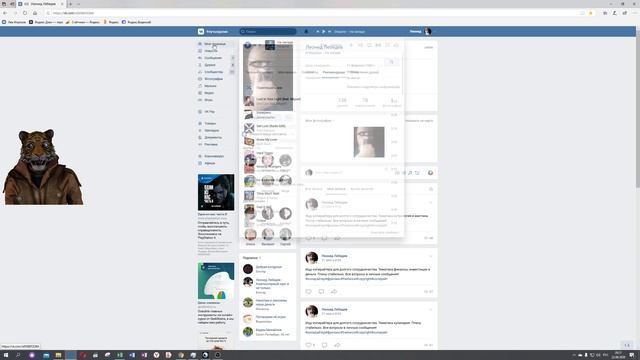Share the post about финансы

334,291
